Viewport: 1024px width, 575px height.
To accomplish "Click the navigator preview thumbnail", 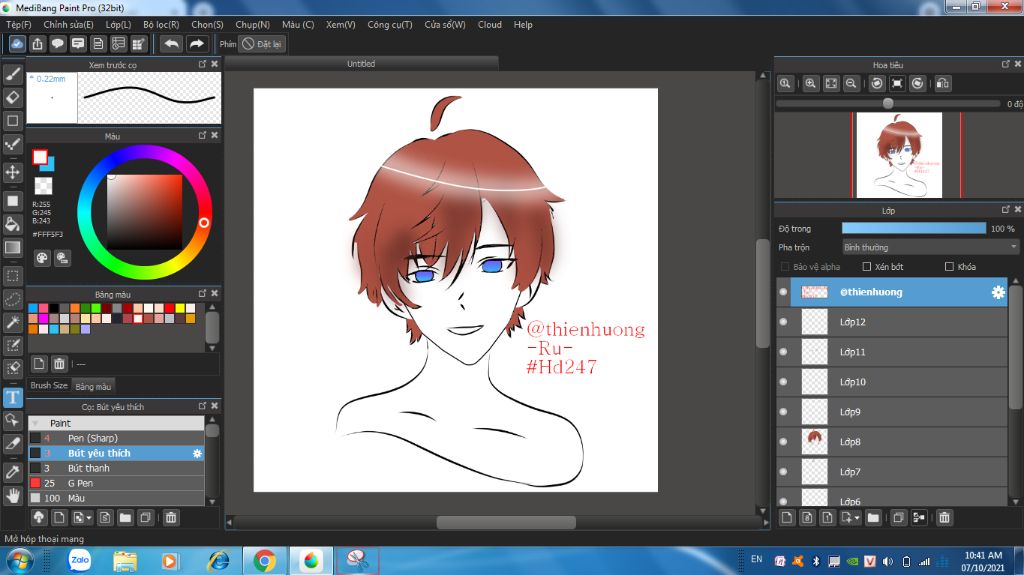I will (899, 155).
